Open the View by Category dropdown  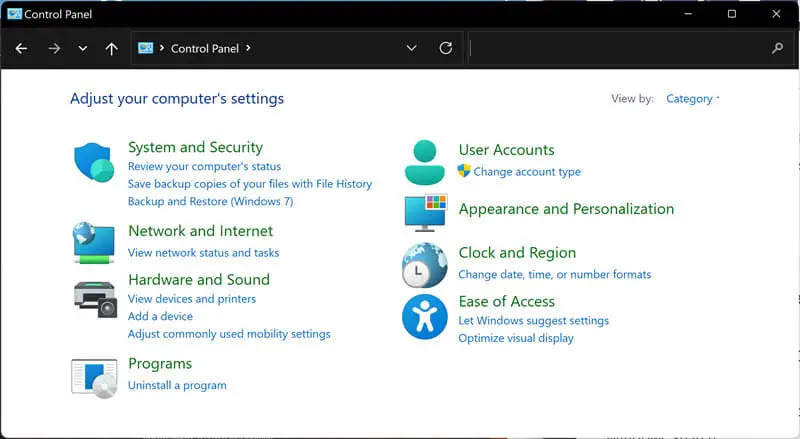[x=693, y=99]
